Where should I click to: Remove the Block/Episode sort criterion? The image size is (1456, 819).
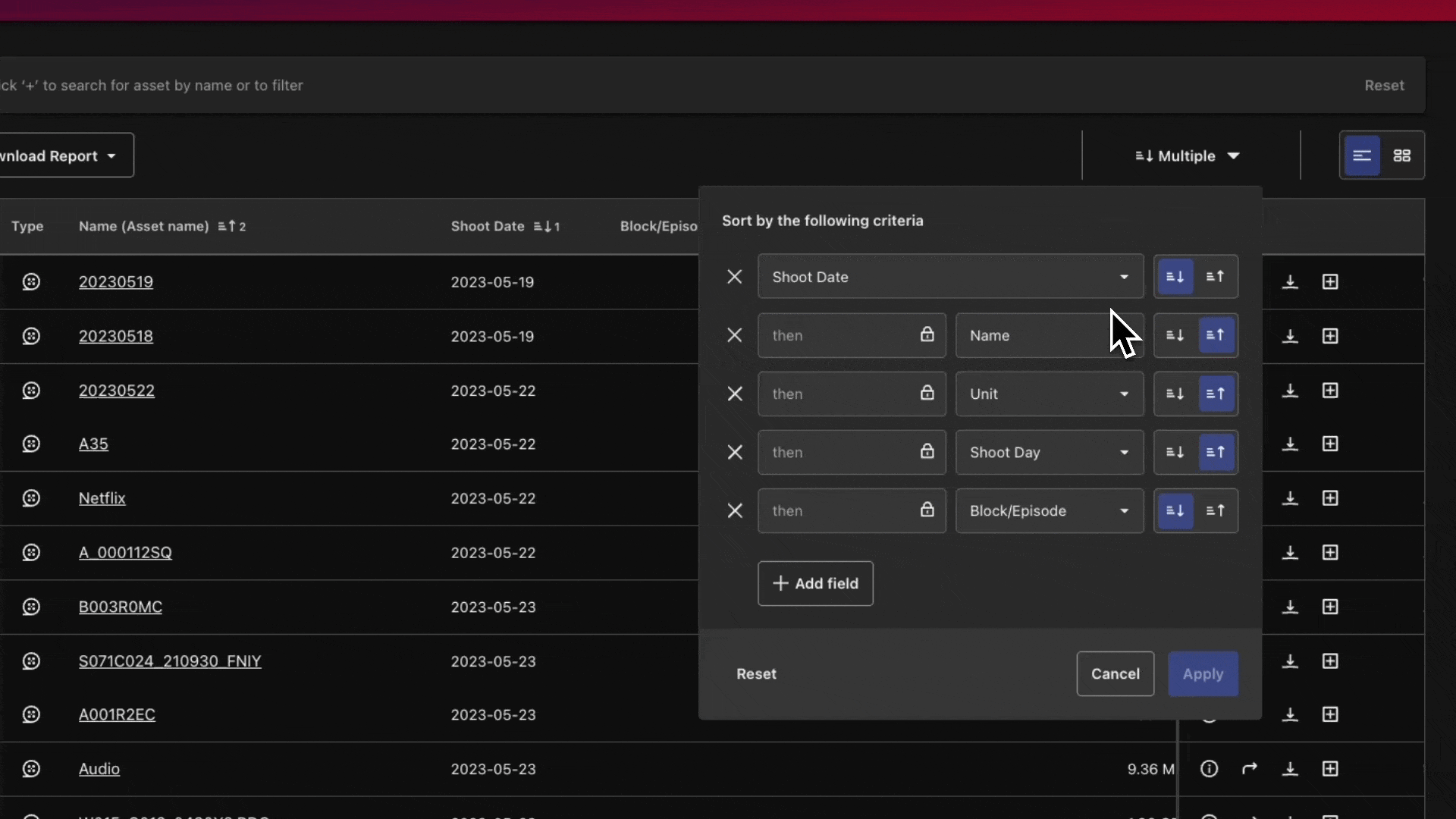(x=734, y=510)
